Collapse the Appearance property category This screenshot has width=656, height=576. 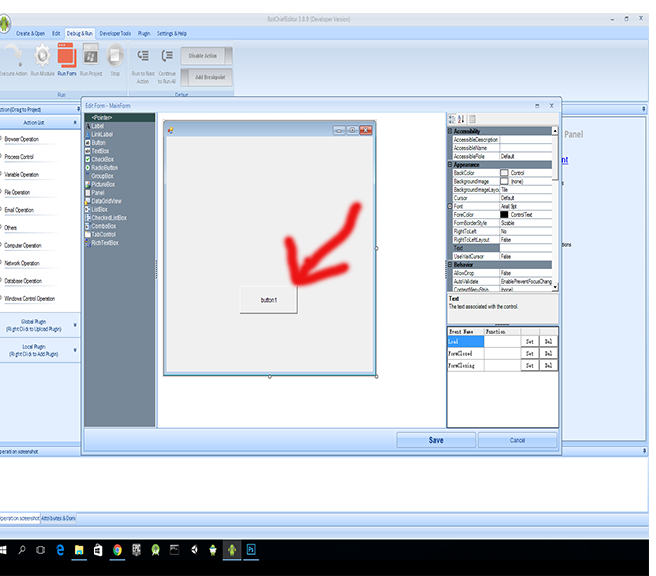[450, 164]
